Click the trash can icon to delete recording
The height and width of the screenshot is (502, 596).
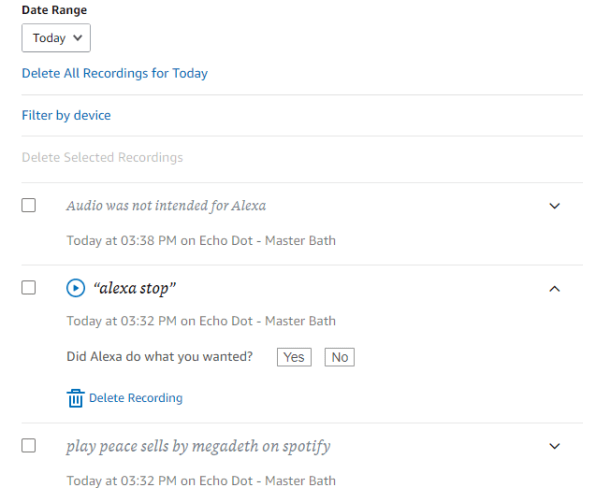[x=75, y=398]
